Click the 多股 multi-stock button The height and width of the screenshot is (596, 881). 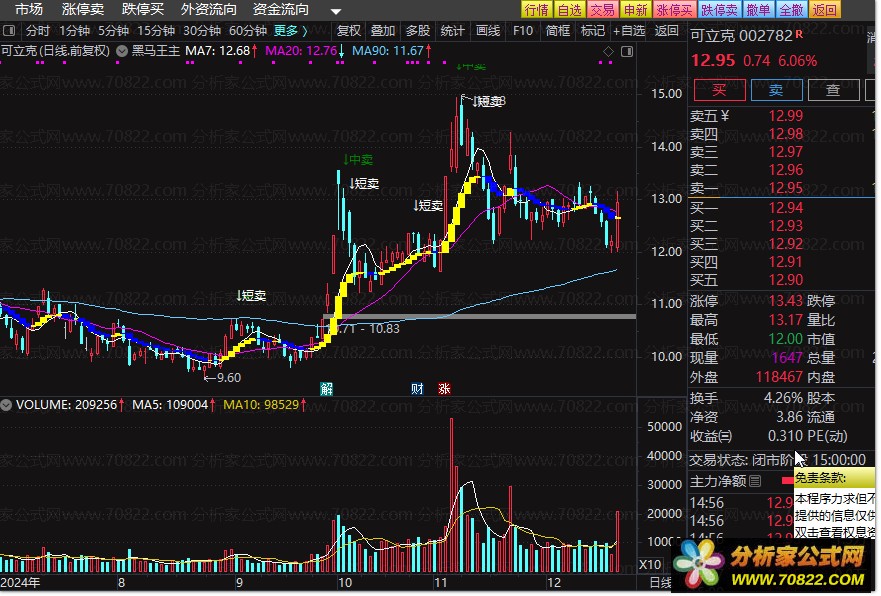click(x=418, y=31)
